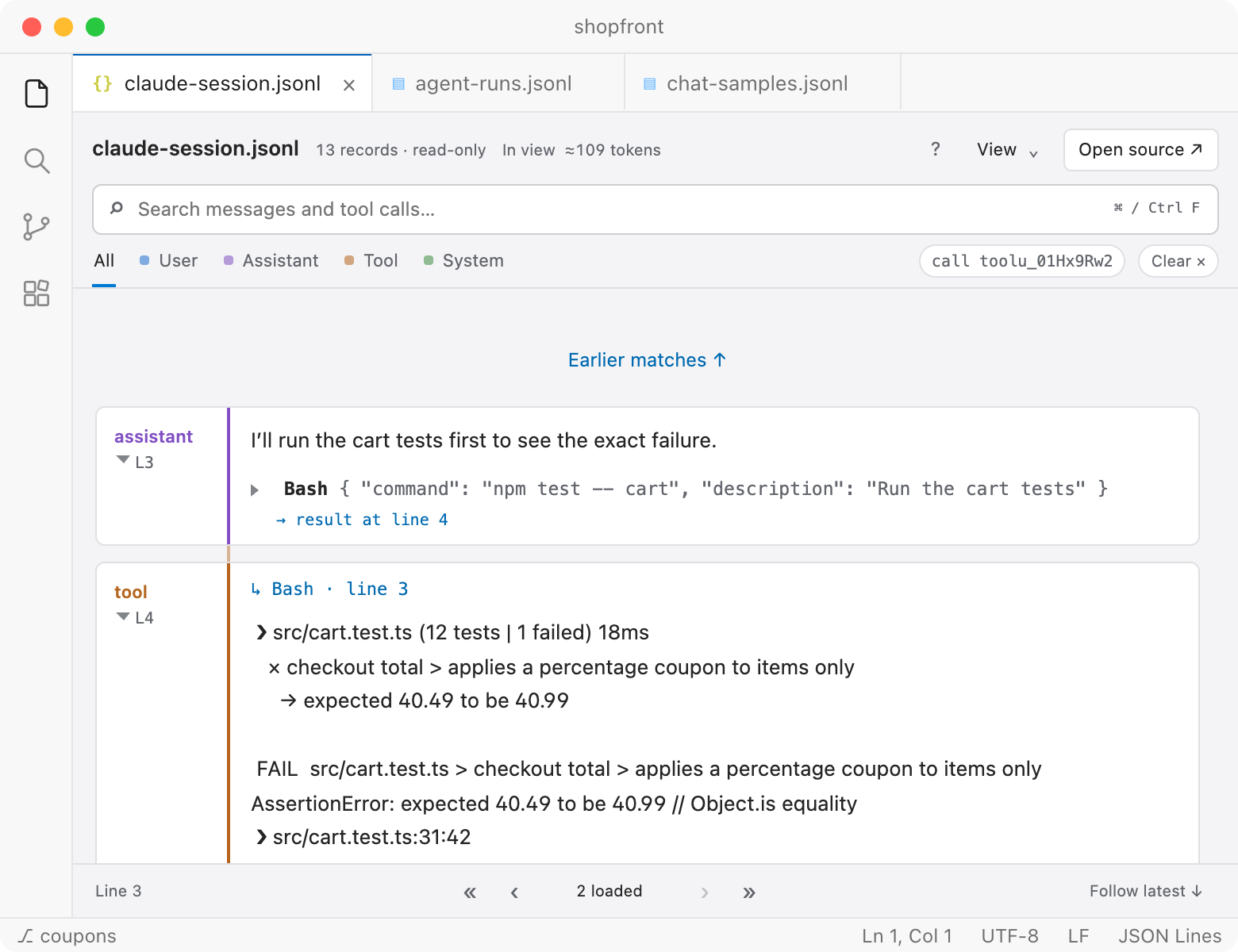The image size is (1238, 952).
Task: Open the Explorer files icon in sidebar
Action: pyautogui.click(x=37, y=94)
